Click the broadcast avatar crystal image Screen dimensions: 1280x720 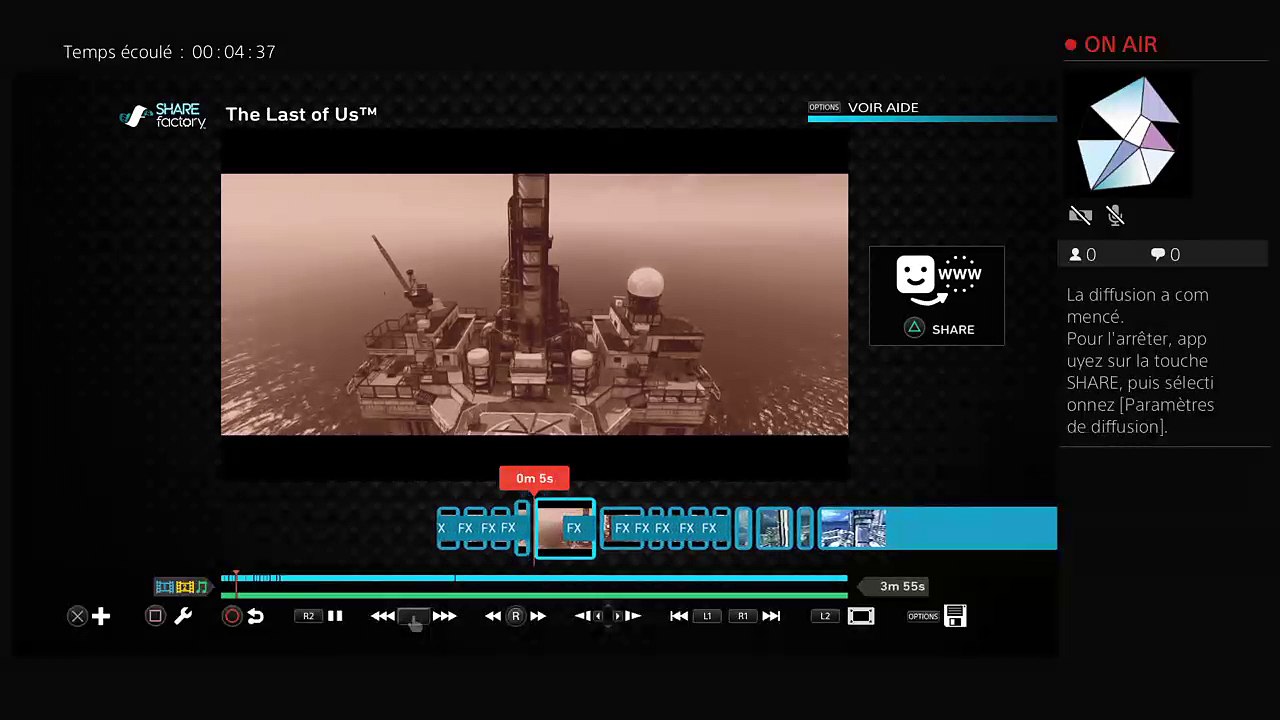1127,133
